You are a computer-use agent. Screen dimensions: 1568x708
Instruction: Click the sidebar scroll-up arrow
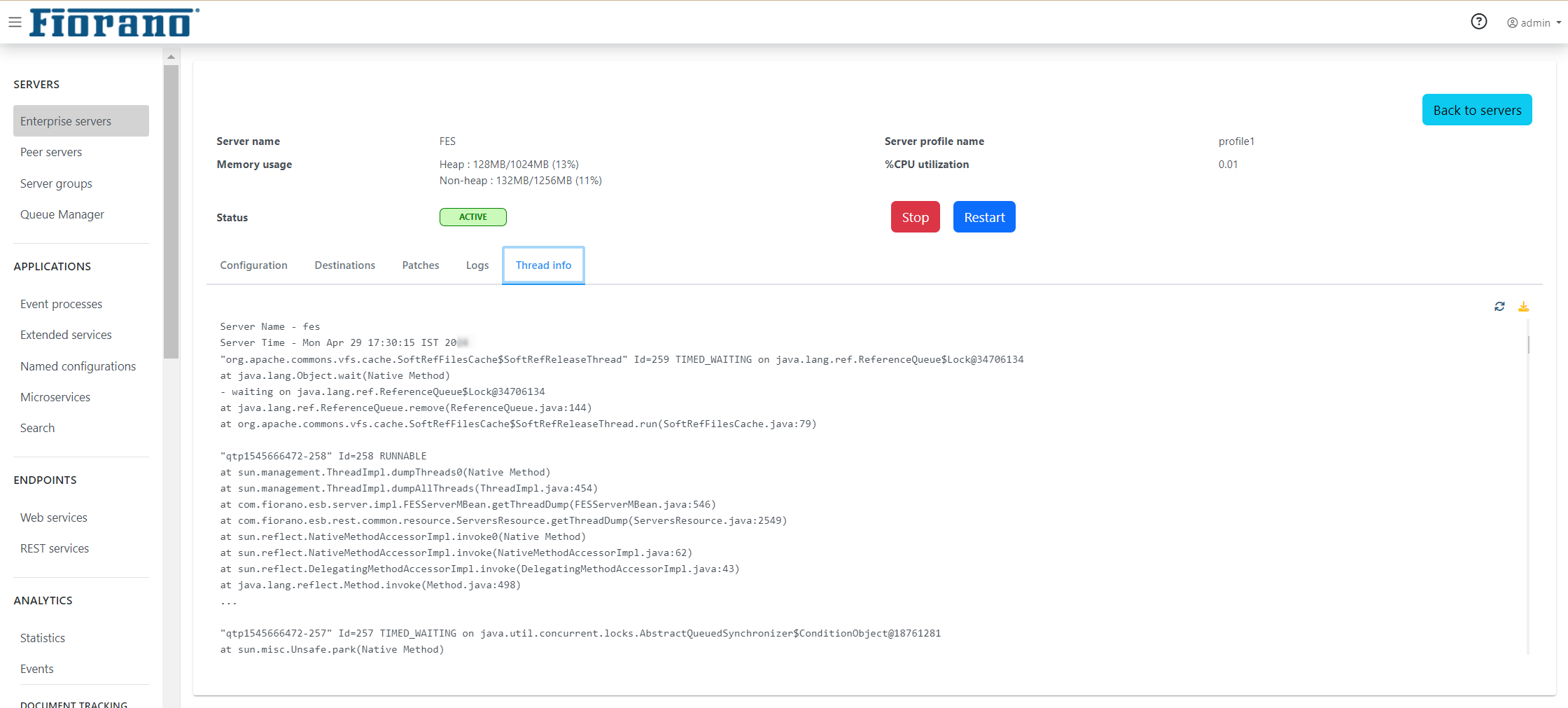coord(171,57)
